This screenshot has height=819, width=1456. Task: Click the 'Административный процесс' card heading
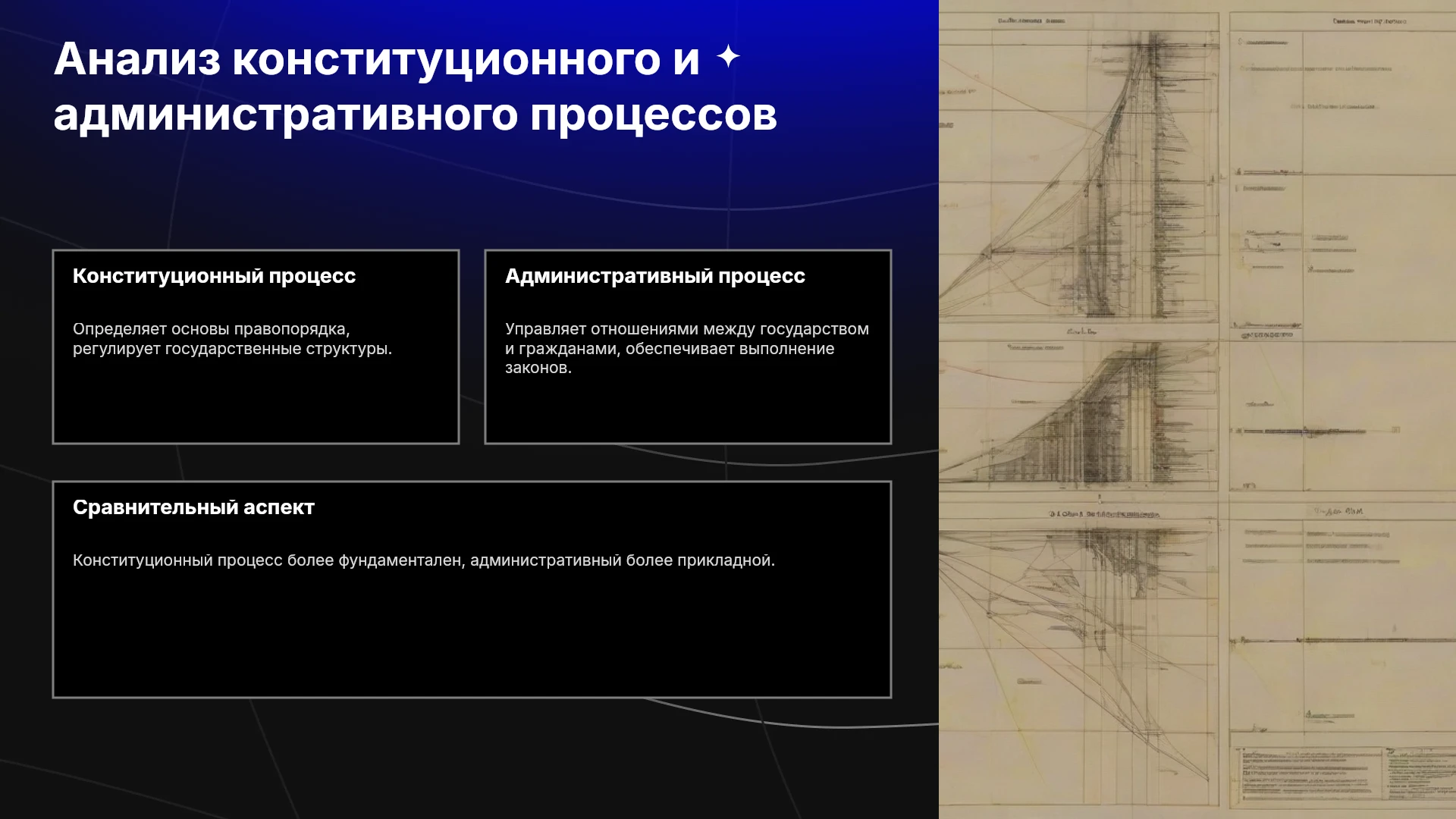click(655, 276)
